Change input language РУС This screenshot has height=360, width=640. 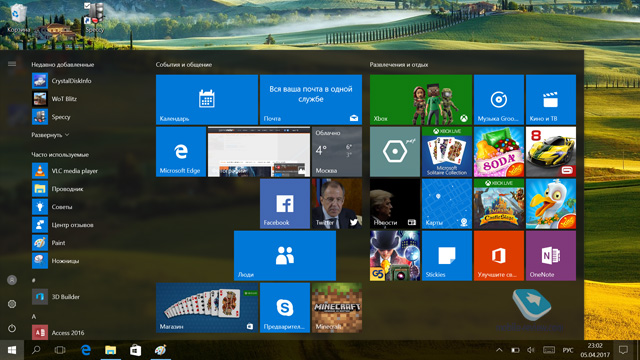click(x=568, y=350)
